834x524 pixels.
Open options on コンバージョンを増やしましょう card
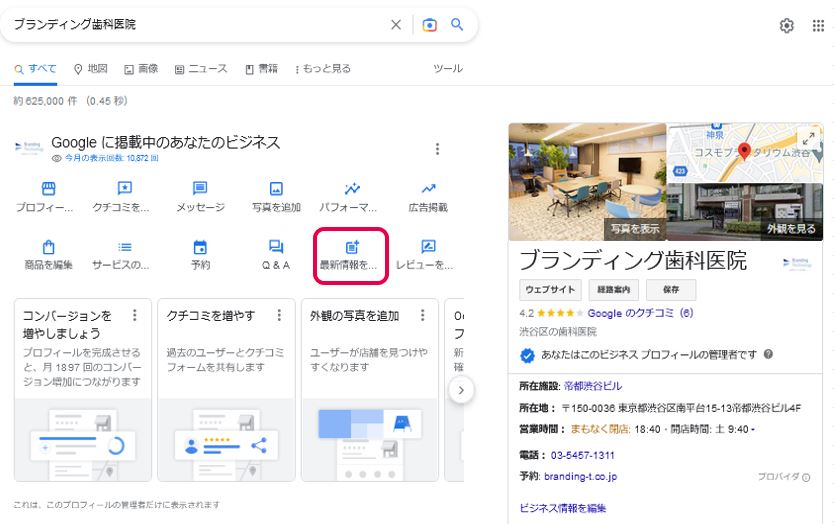pyautogui.click(x=135, y=315)
